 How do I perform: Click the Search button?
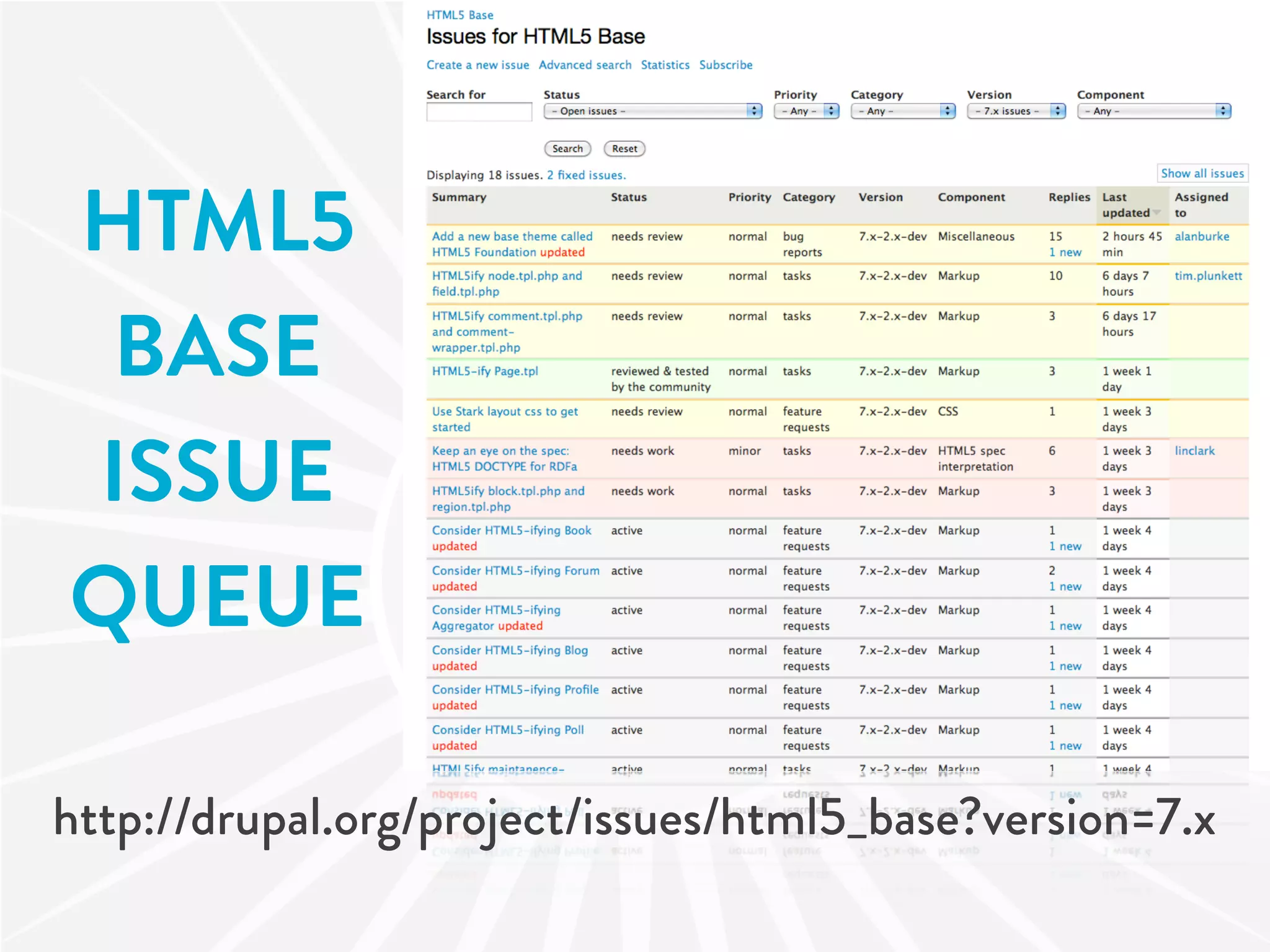567,149
